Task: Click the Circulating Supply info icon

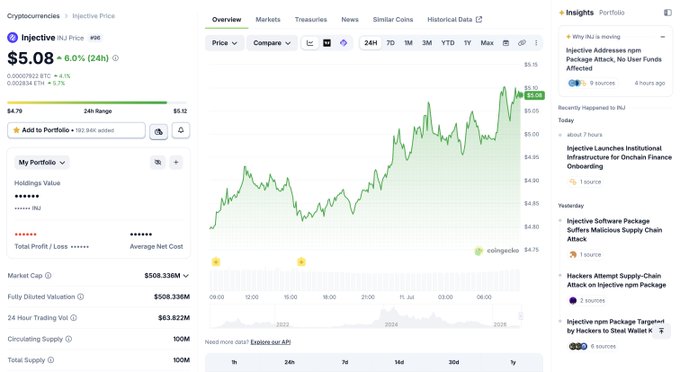Action: (x=69, y=339)
